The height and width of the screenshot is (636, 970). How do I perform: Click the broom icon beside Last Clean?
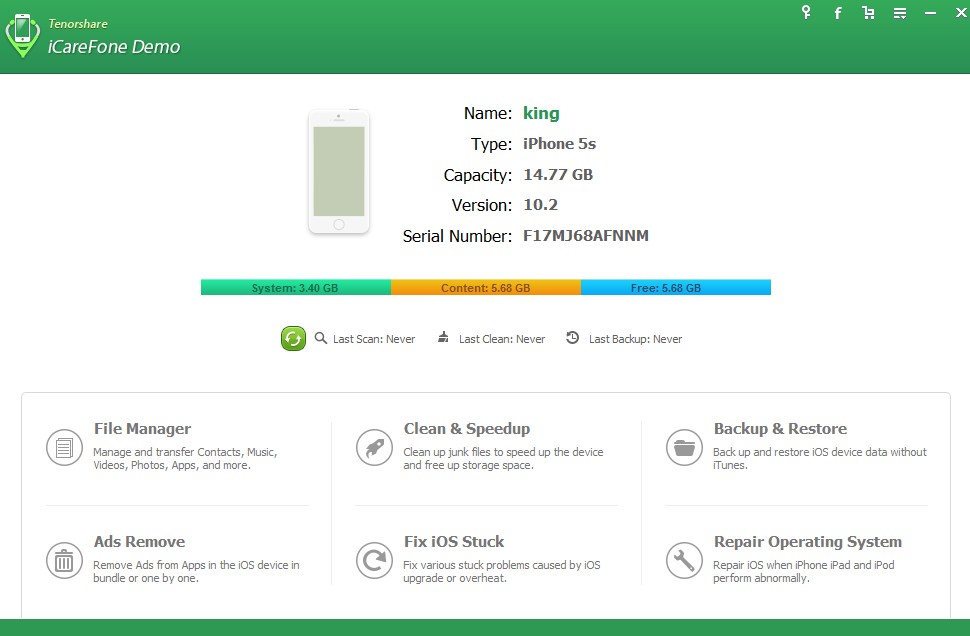[443, 337]
